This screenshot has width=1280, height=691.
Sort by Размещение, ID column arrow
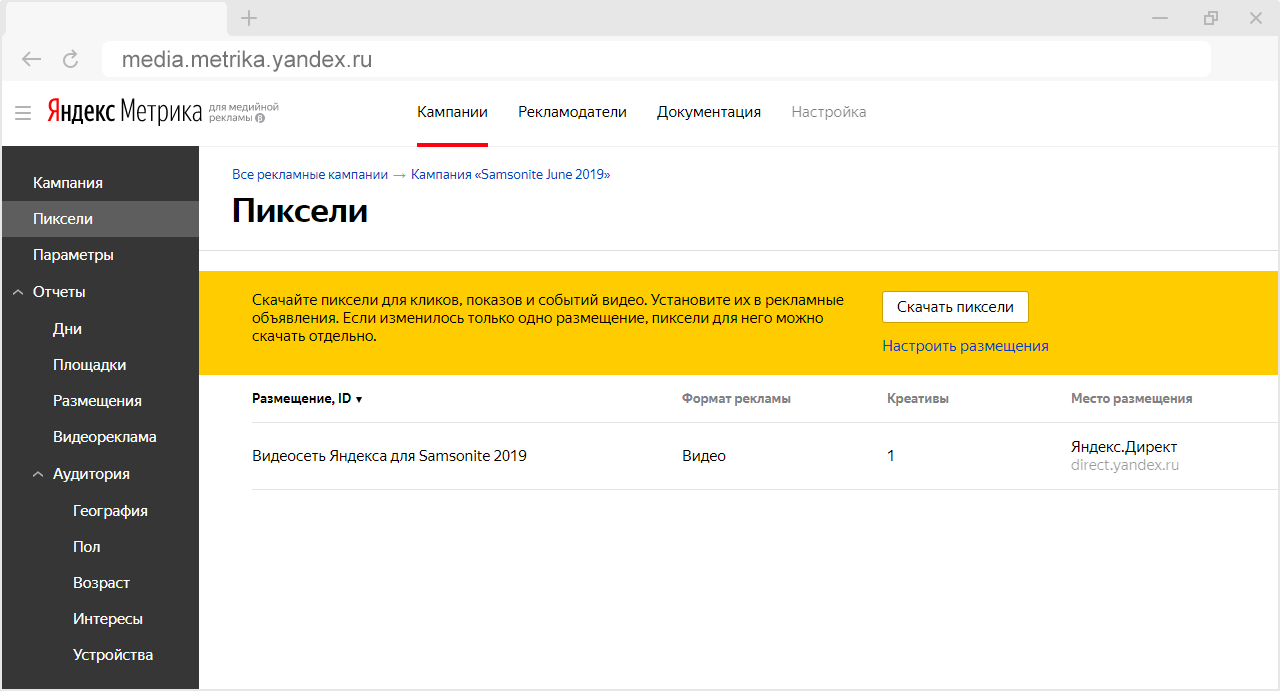click(x=359, y=399)
